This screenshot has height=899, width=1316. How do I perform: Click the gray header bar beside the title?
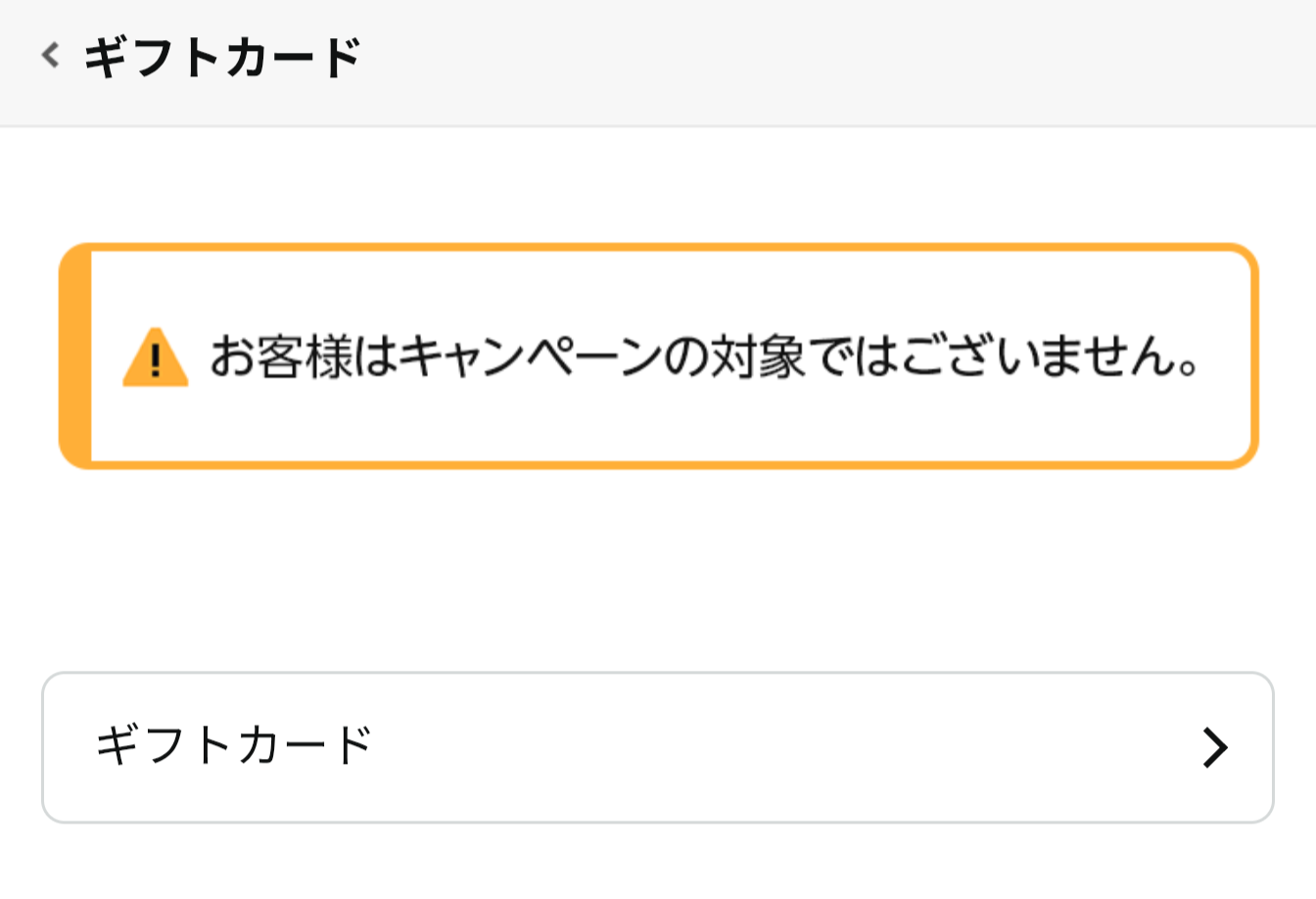pos(832,59)
